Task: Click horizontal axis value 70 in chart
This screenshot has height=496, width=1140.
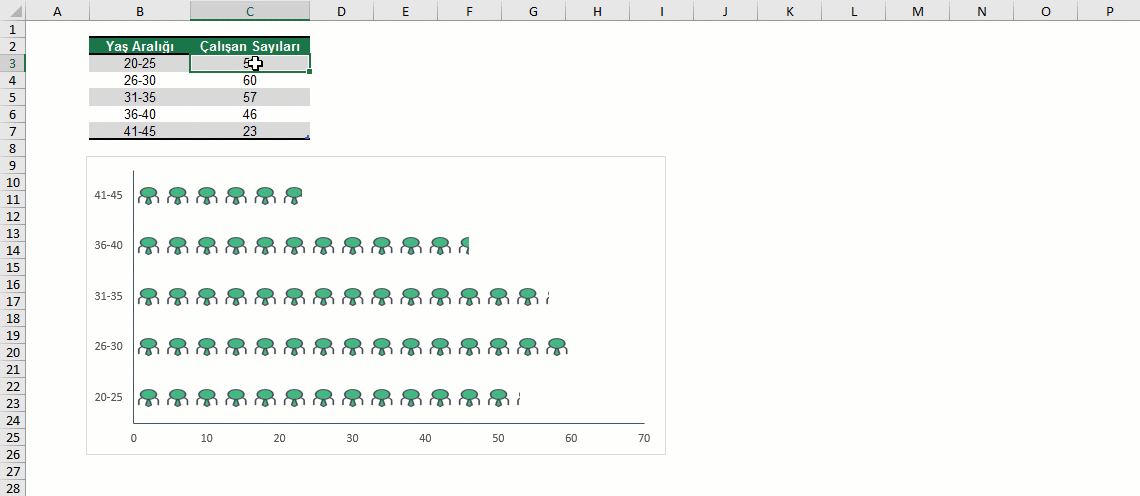Action: (x=643, y=439)
